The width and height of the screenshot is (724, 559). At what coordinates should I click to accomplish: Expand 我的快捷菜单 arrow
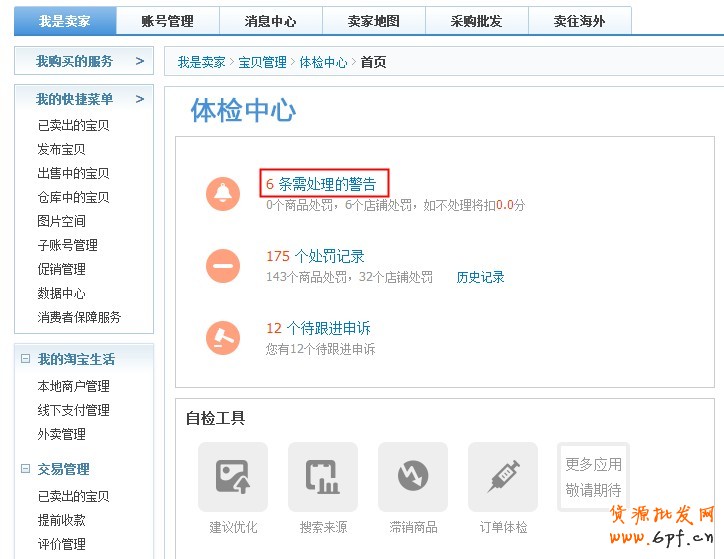click(x=139, y=99)
